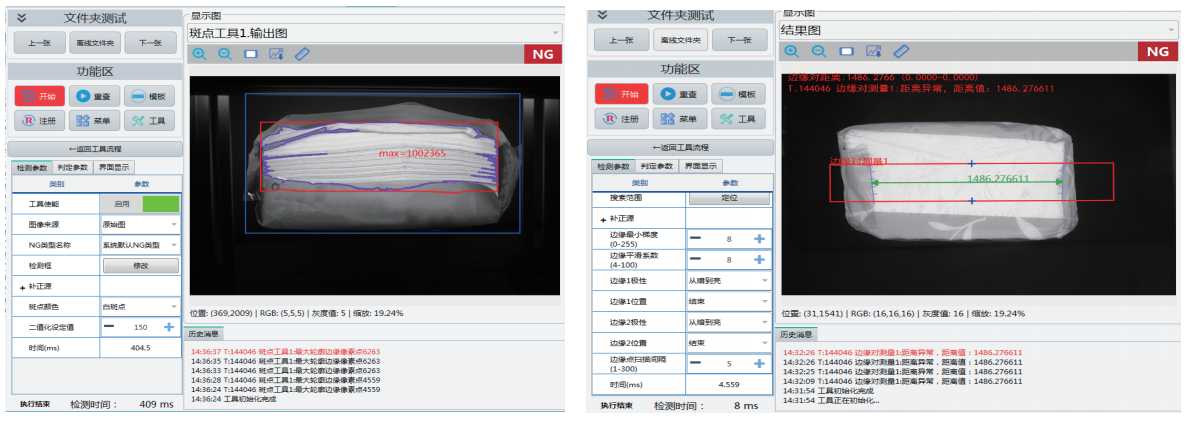Select 检测参数 tab in 斑点工具 window

33,167
